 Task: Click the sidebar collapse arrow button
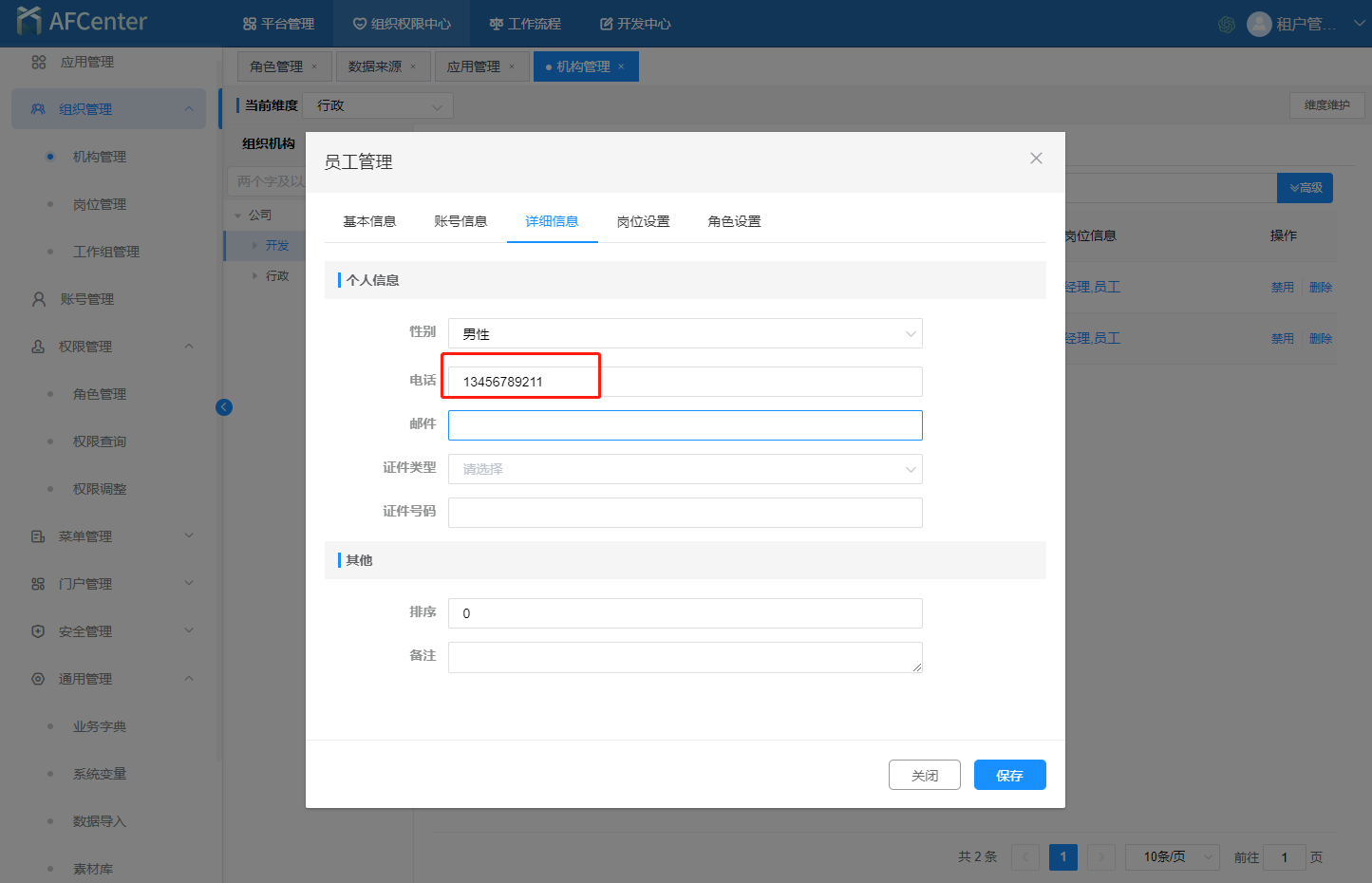224,407
